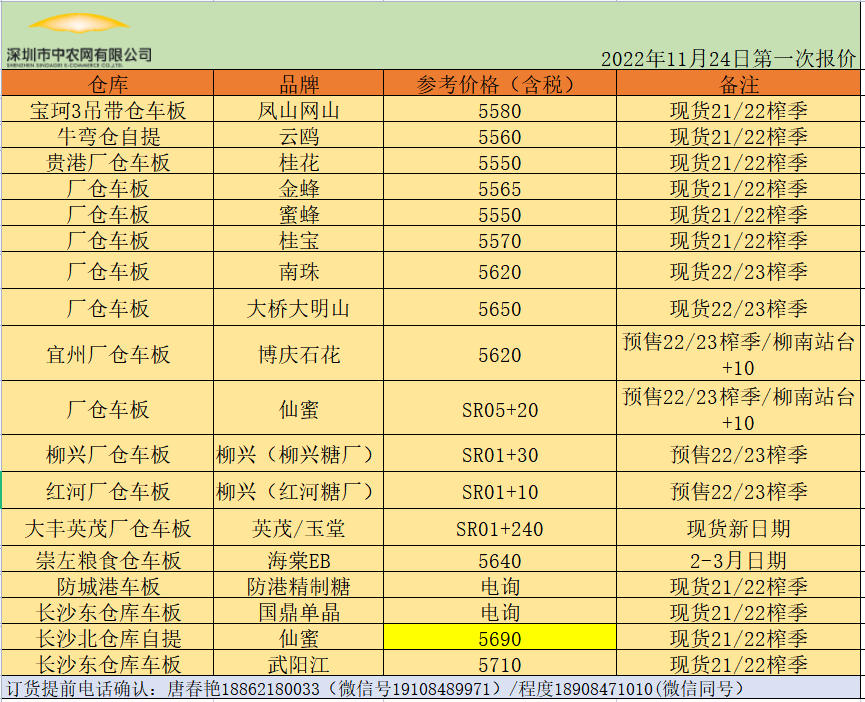Click the yellow-highlighted 5690 price cell
The height and width of the screenshot is (702, 865).
point(499,638)
